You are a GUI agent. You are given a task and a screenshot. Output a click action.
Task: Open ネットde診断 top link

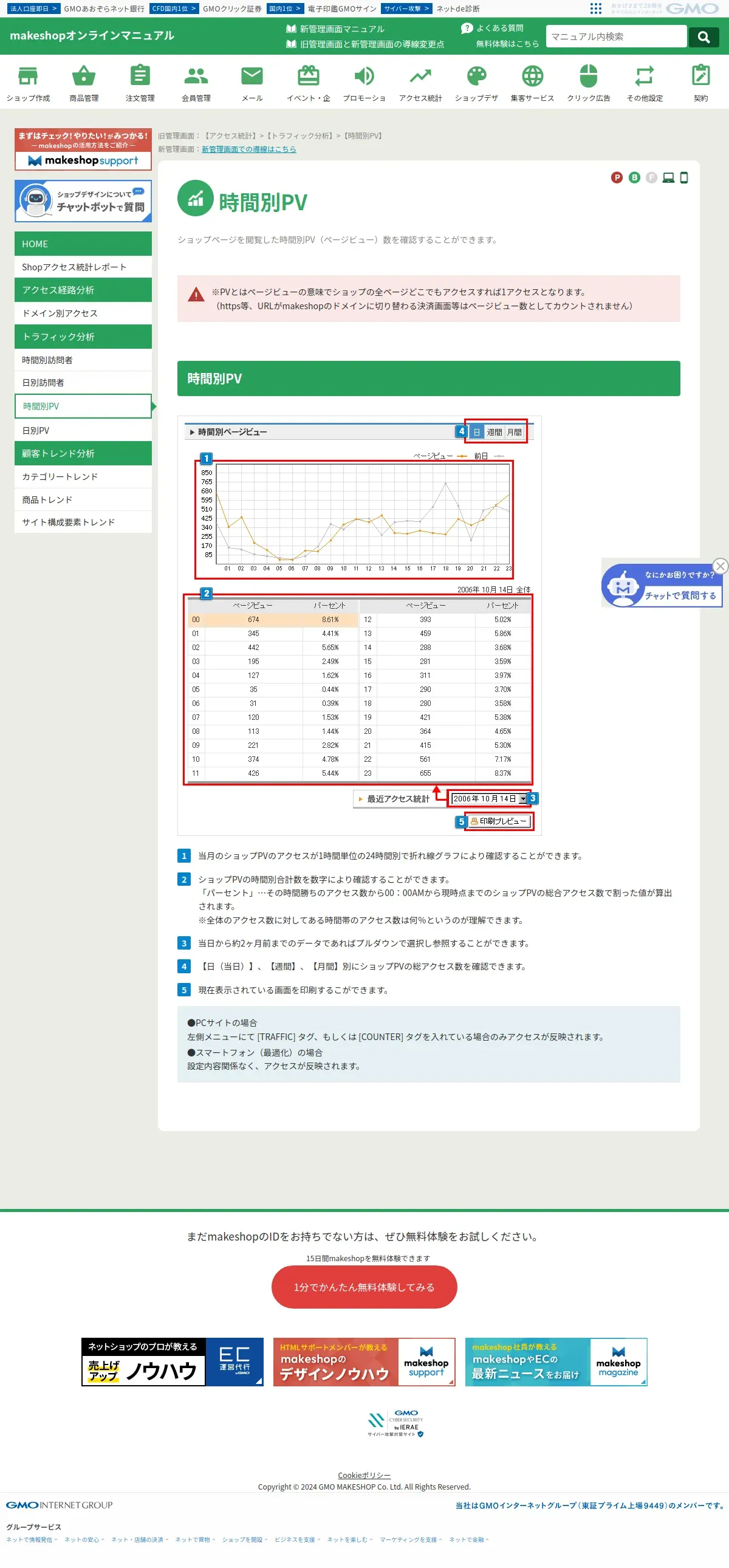tap(457, 9)
